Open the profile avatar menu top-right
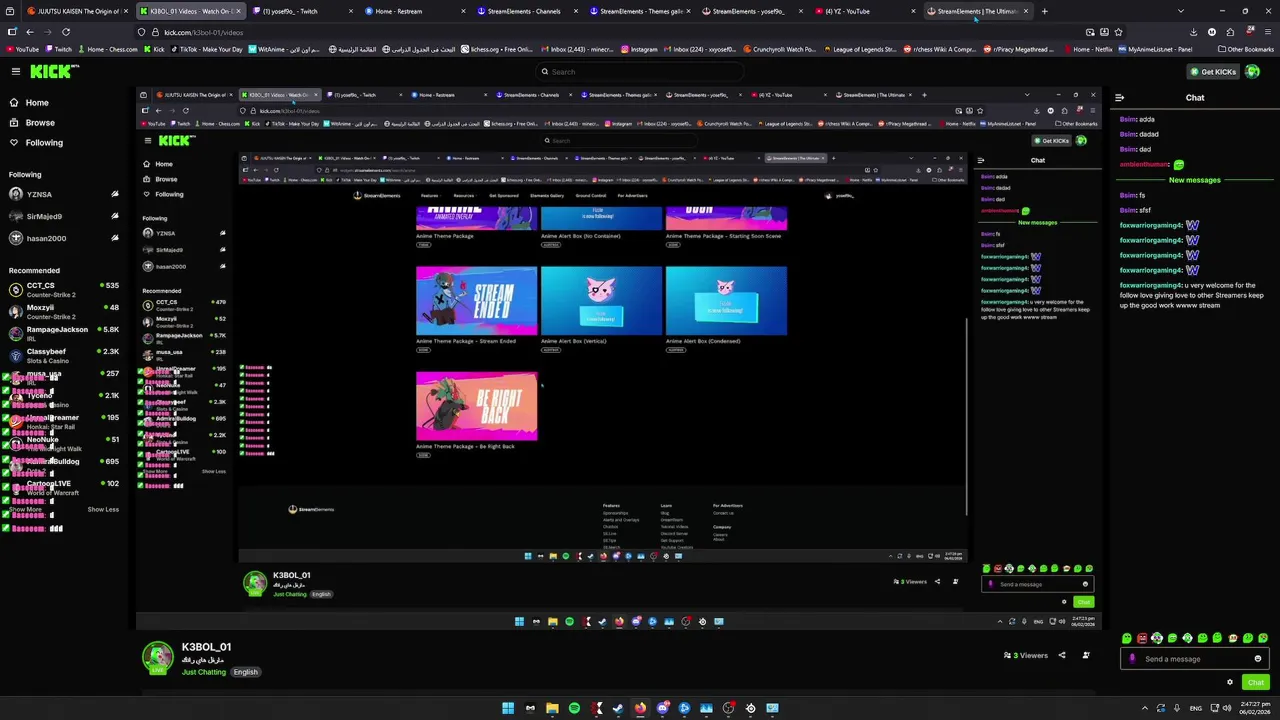This screenshot has height=720, width=1280. tap(1252, 72)
